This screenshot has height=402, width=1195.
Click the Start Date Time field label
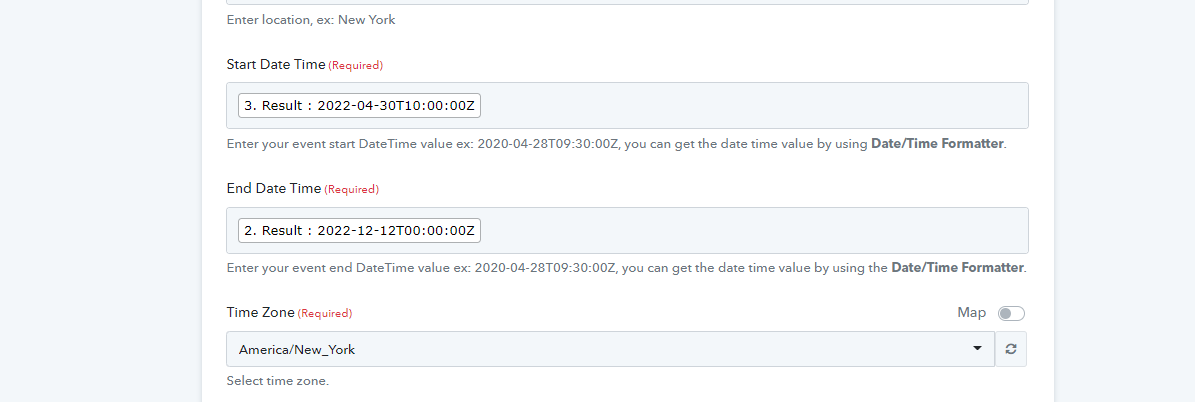276,65
